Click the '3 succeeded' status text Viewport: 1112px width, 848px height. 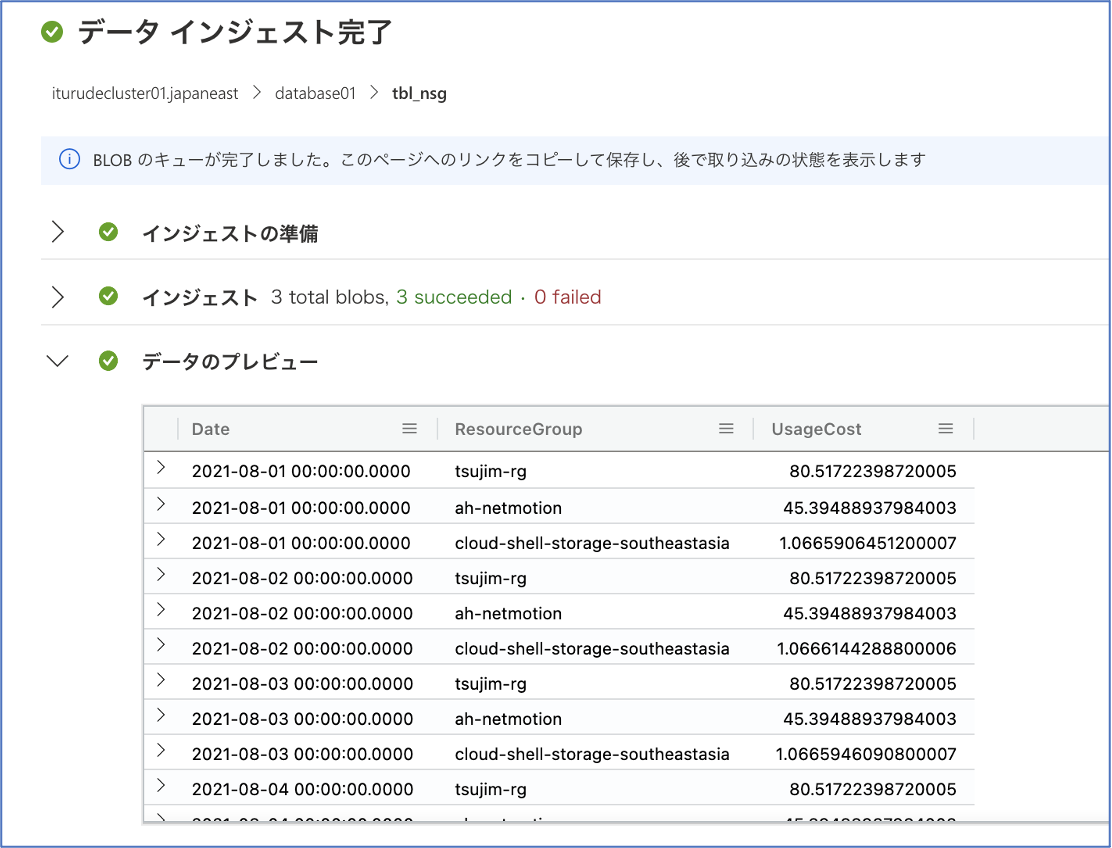[454, 297]
